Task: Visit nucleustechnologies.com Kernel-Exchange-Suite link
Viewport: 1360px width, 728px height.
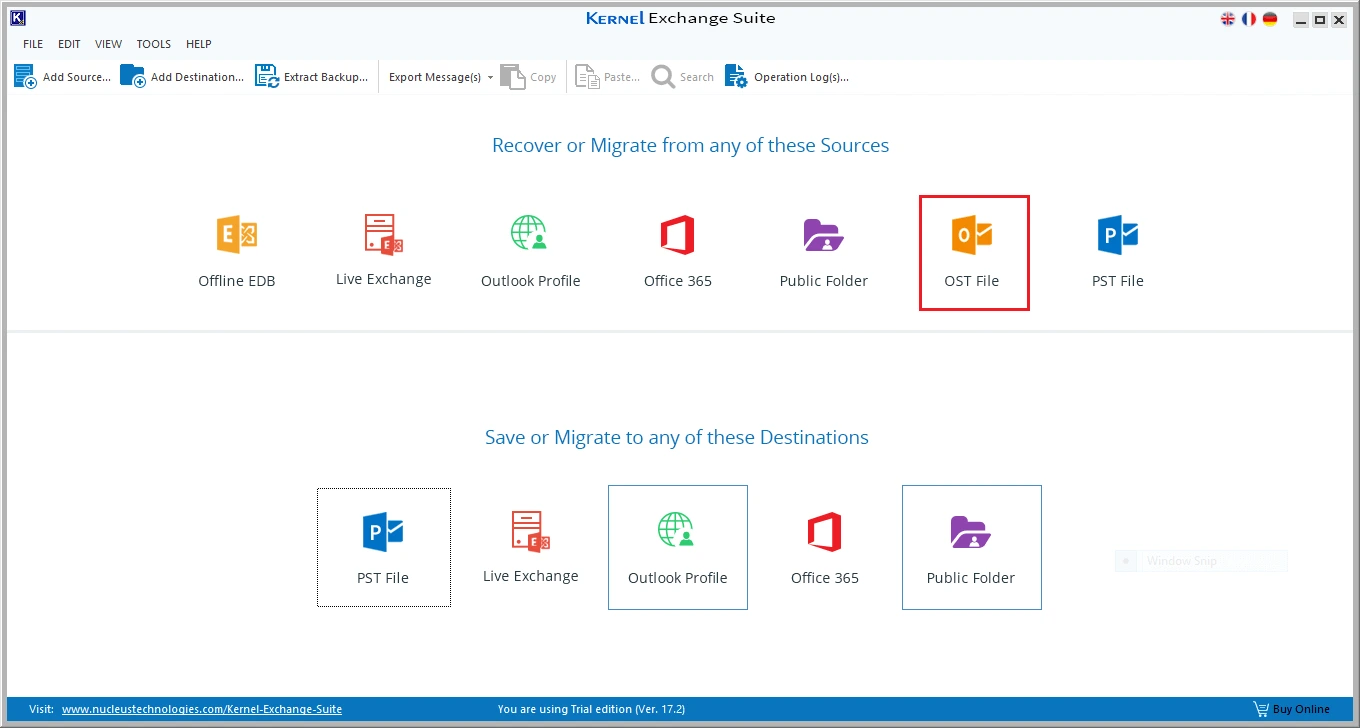Action: (x=202, y=709)
